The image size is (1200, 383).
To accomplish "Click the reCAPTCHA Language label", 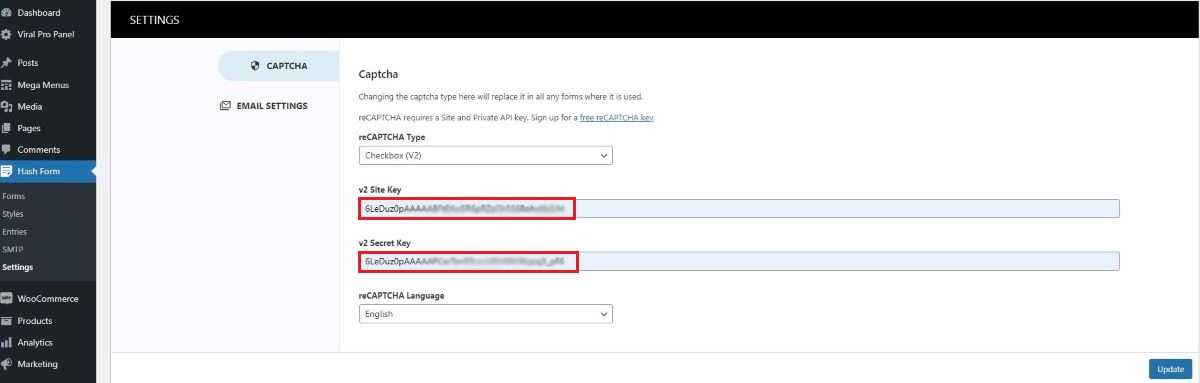I will [x=402, y=296].
